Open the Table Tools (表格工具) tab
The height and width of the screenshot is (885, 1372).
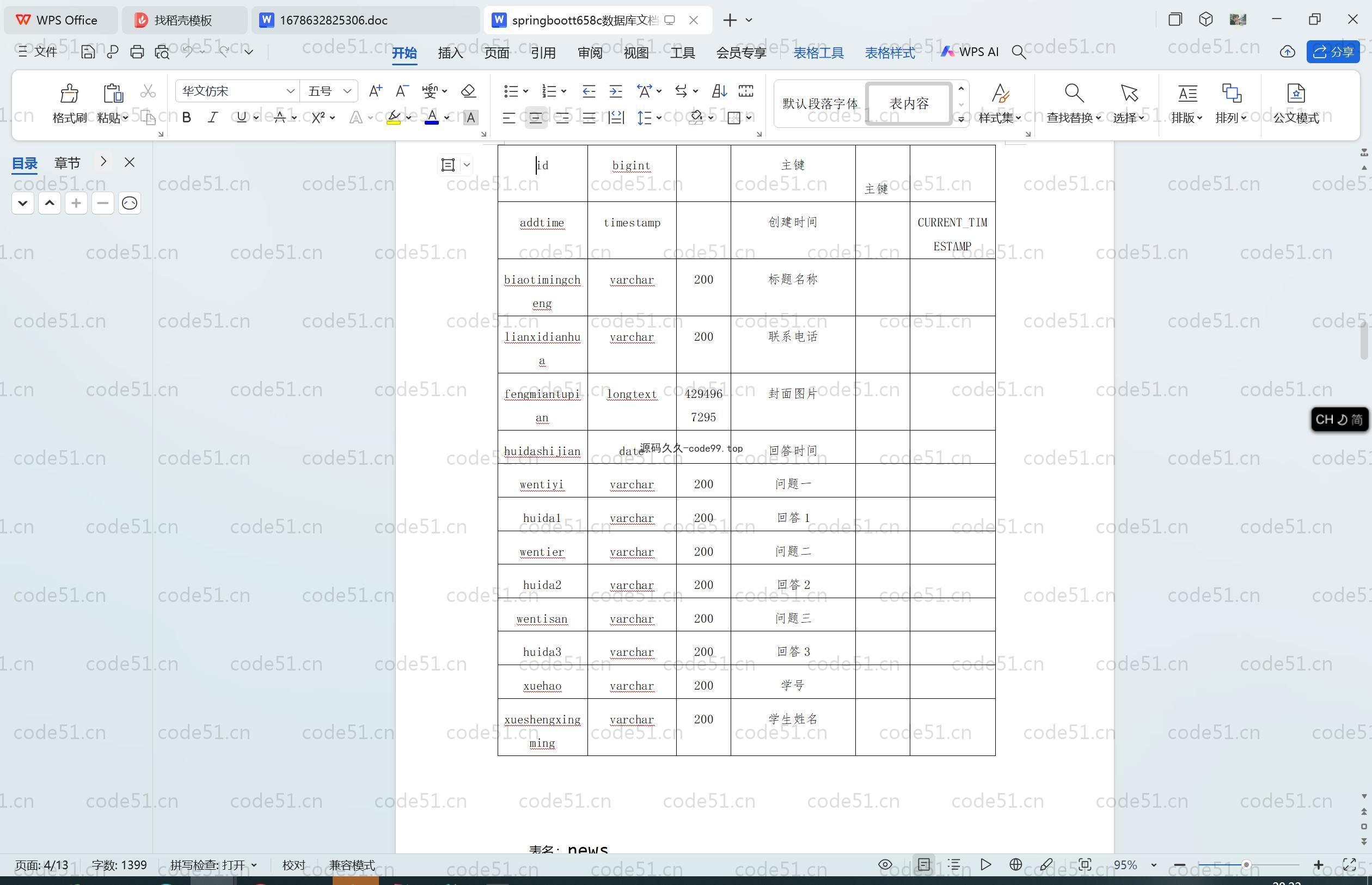(x=818, y=52)
